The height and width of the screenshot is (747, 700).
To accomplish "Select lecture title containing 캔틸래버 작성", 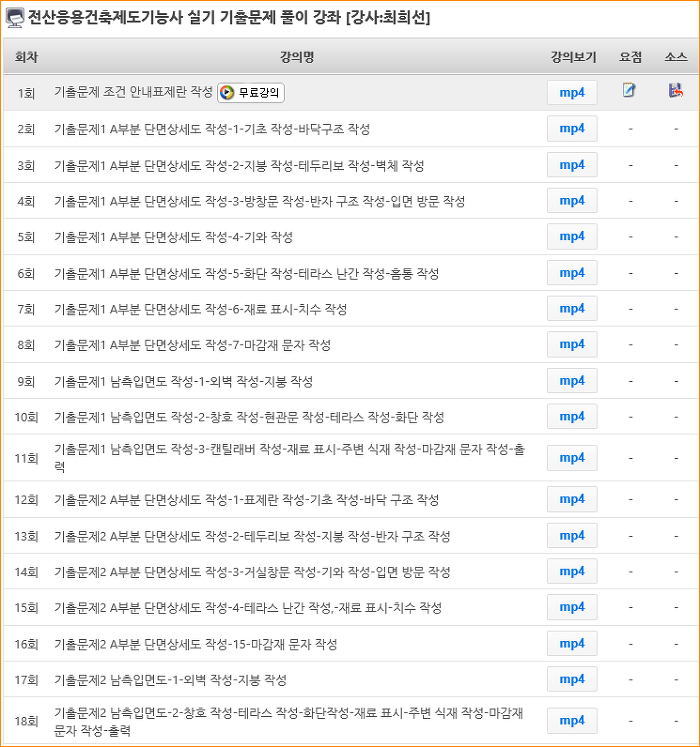I will tap(289, 458).
